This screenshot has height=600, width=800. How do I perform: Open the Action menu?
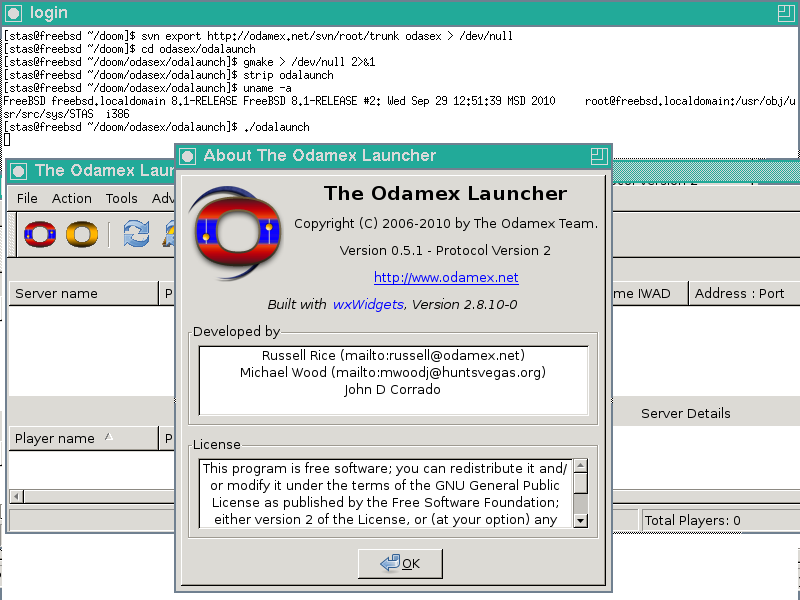(71, 198)
